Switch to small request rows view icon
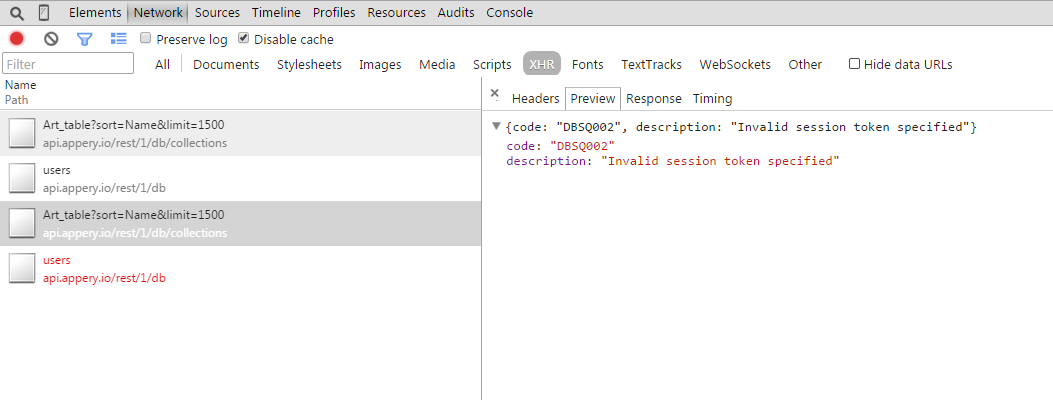Viewport: 1053px width, 400px height. [119, 39]
